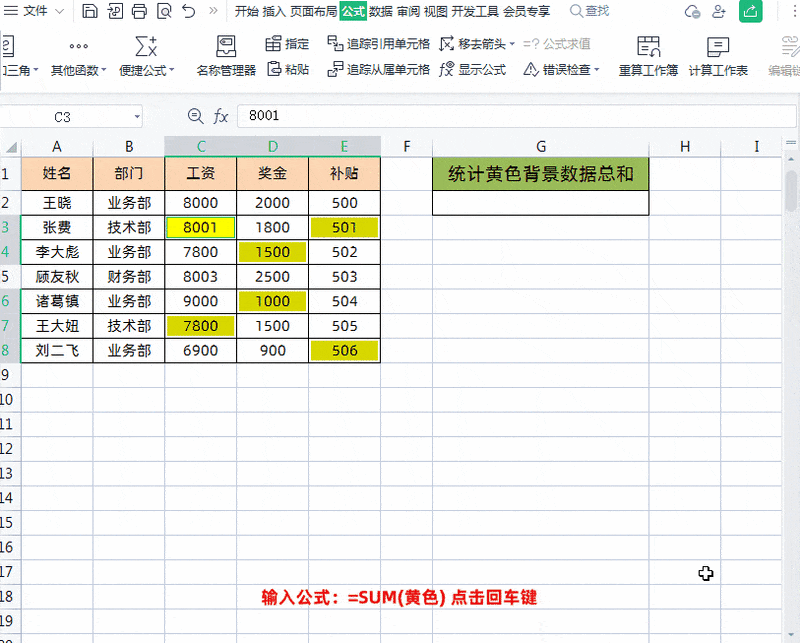Open the 数据 tab

coord(381,11)
